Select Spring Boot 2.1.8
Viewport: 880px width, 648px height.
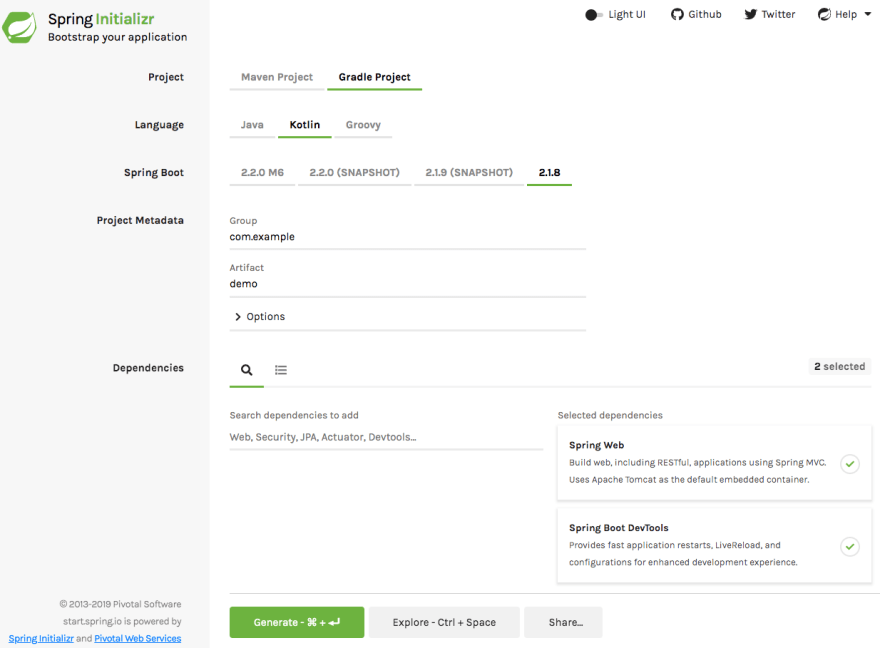click(x=549, y=173)
